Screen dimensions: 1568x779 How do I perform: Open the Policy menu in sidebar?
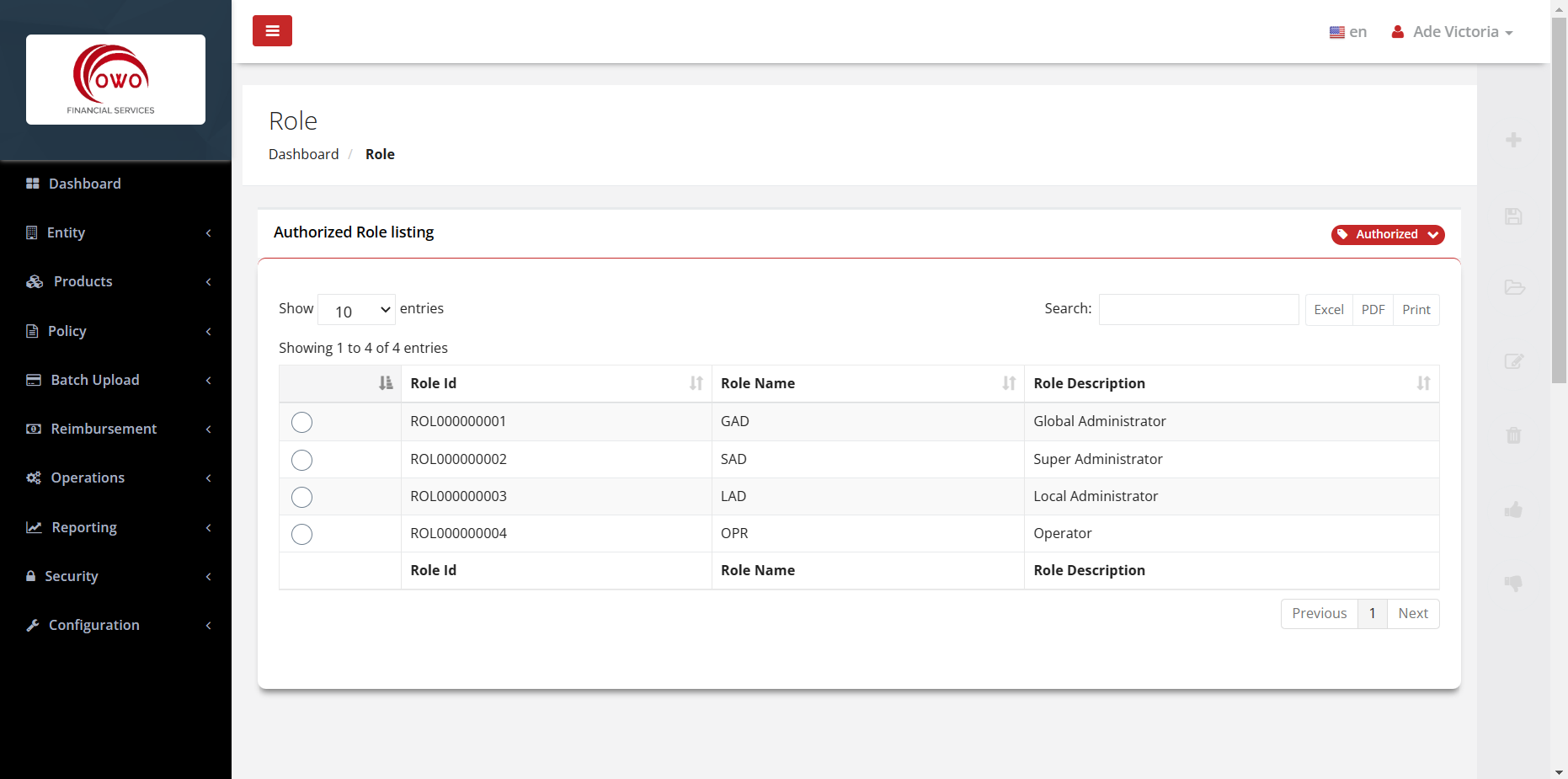115,331
